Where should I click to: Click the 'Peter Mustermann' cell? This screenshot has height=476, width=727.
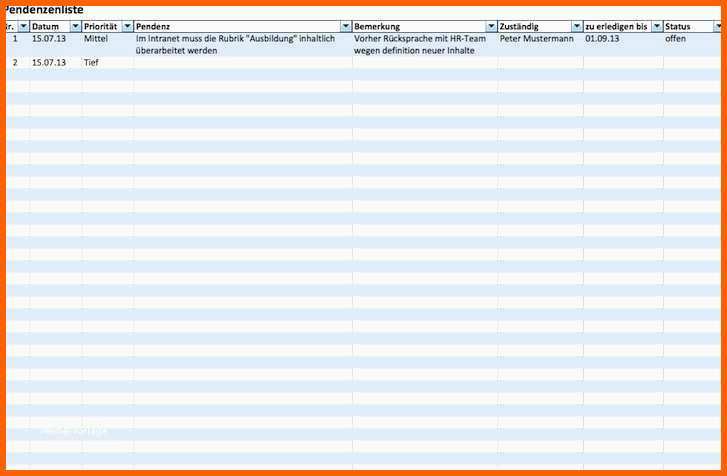(x=538, y=38)
